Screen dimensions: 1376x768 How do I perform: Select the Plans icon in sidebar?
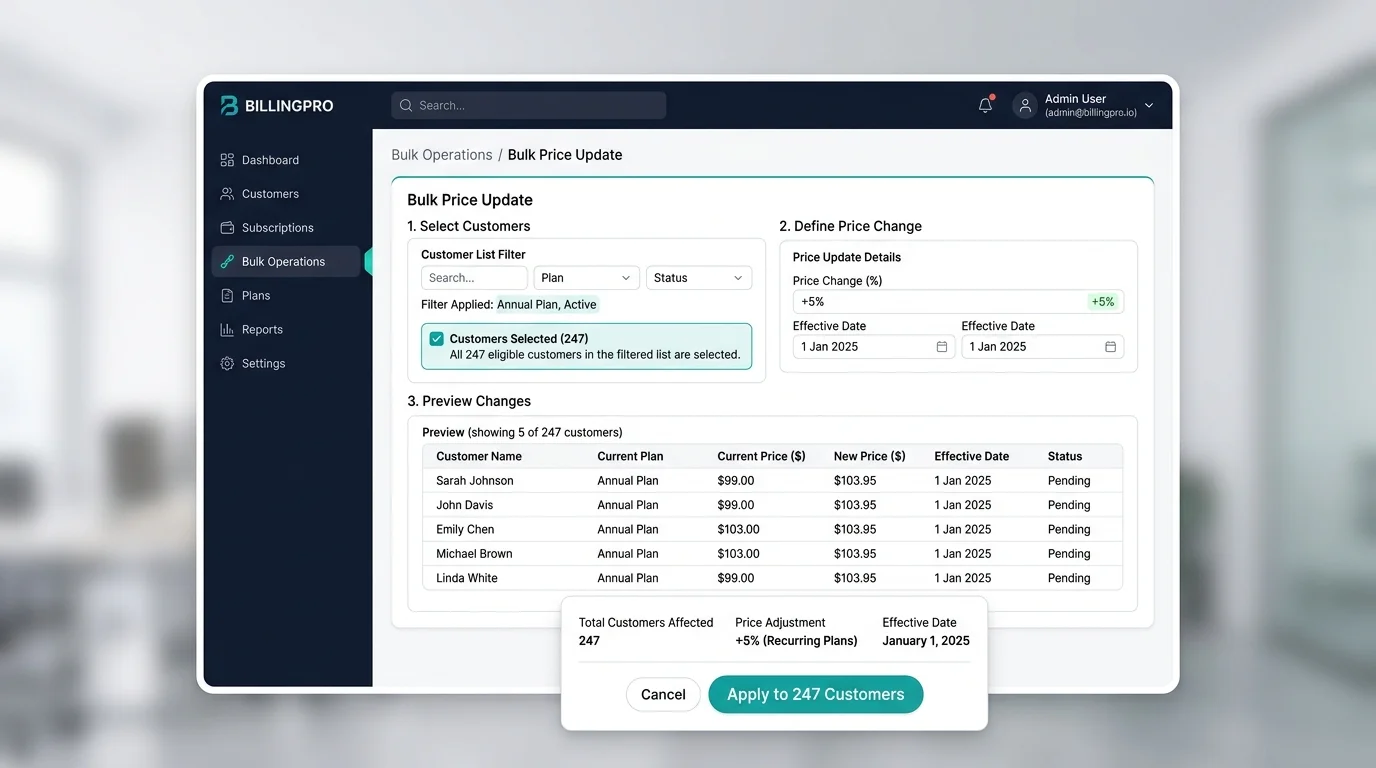pyautogui.click(x=228, y=295)
